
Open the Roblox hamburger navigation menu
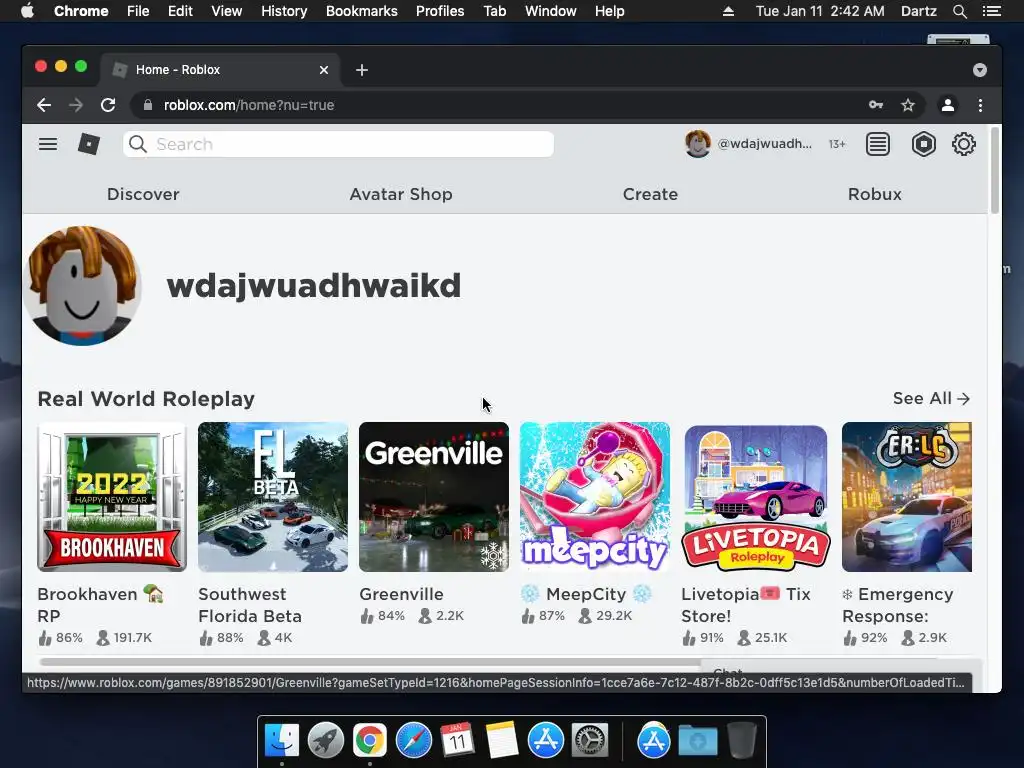[x=48, y=144]
